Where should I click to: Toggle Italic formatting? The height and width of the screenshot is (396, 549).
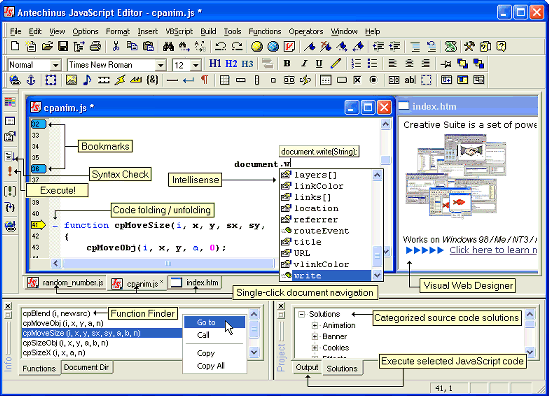(304, 63)
